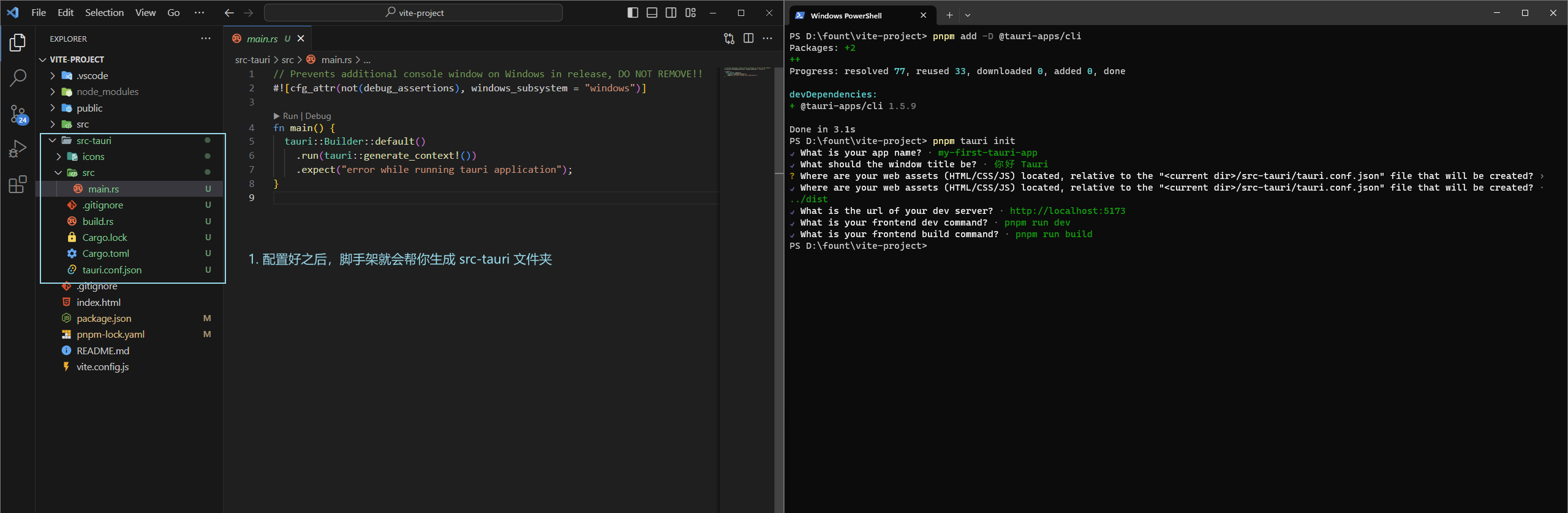Open index.html file
Screen dimensions: 1568x513
pos(130,302)
